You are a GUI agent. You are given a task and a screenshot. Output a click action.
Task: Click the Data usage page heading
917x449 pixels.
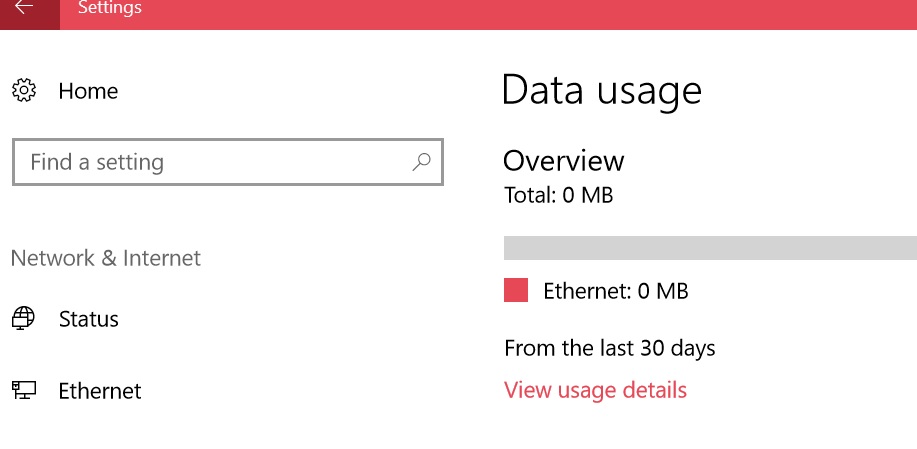pyautogui.click(x=602, y=91)
